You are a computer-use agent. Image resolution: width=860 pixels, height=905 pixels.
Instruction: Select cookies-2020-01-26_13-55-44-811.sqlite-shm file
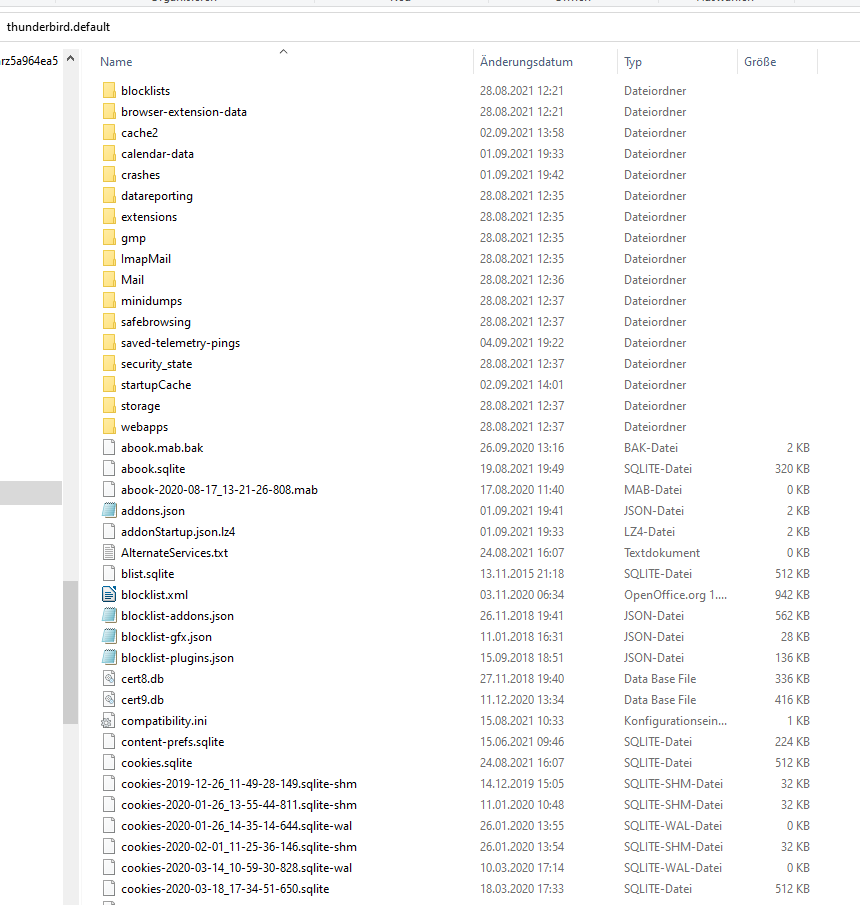(x=239, y=805)
